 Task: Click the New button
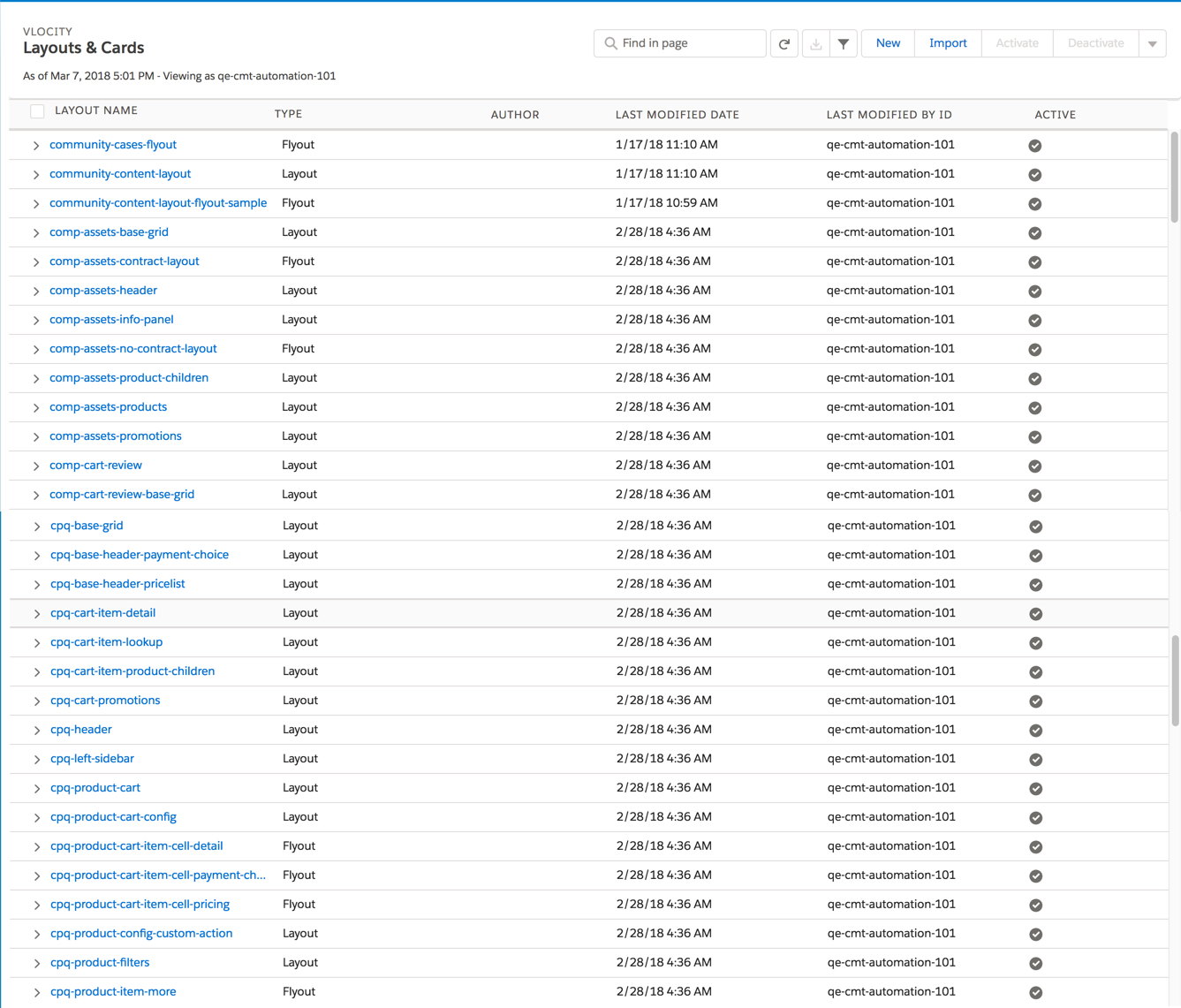coord(888,43)
